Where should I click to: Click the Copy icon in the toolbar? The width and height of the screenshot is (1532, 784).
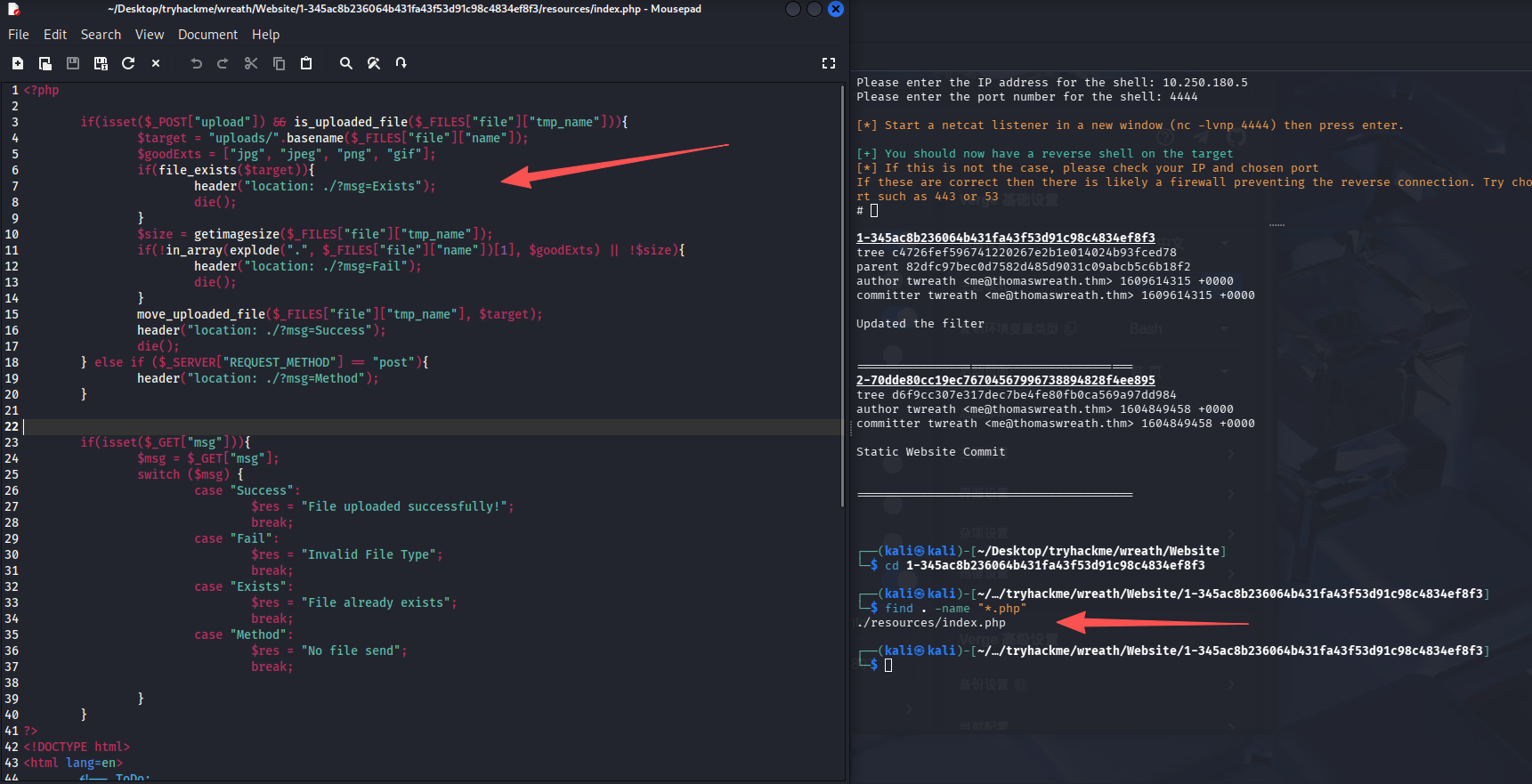279,63
